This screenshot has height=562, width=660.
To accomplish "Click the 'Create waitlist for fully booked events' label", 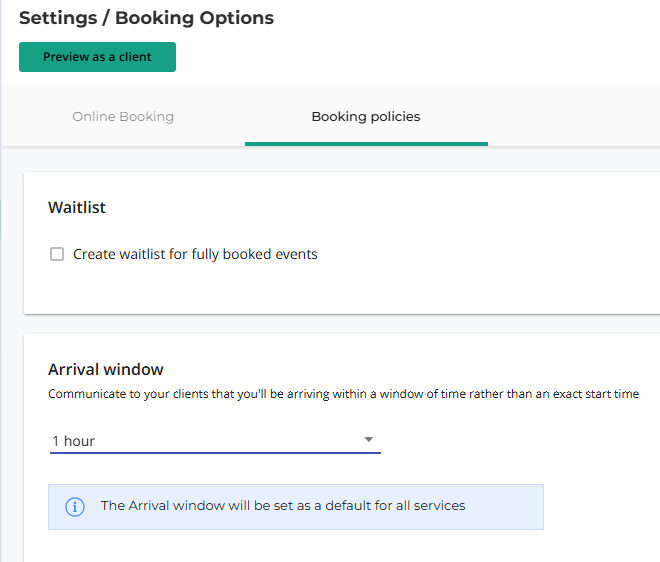I will pyautogui.click(x=195, y=254).
